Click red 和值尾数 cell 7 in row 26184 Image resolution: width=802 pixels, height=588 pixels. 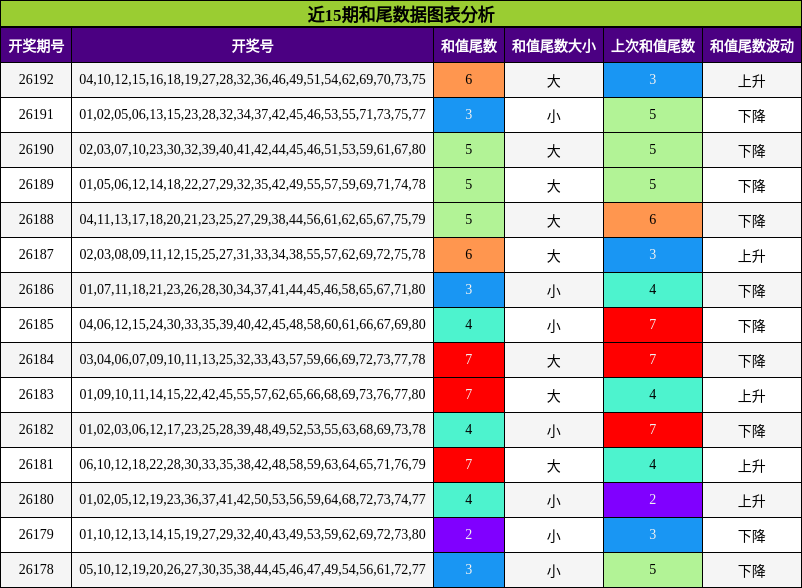coord(469,360)
